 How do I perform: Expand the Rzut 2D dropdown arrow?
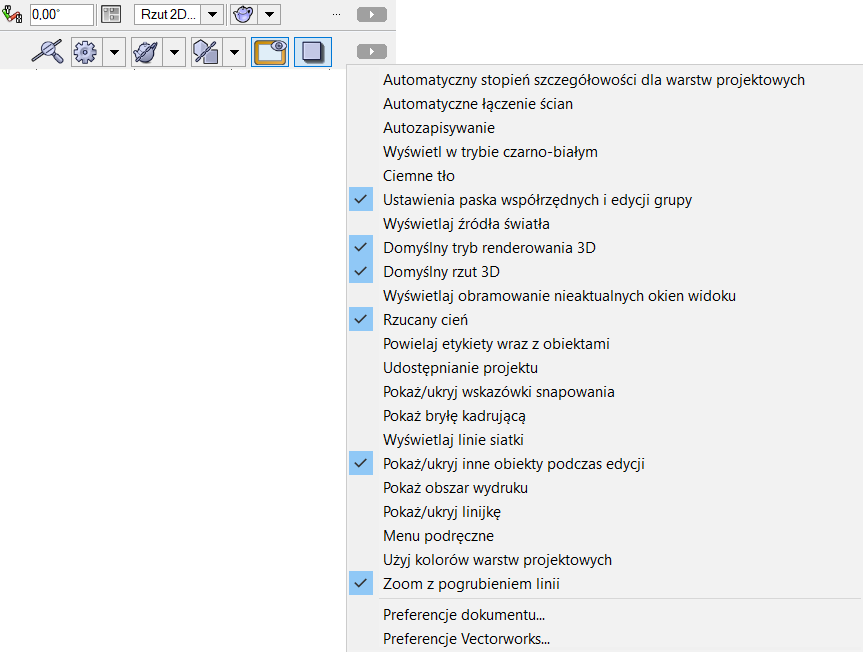(x=212, y=14)
